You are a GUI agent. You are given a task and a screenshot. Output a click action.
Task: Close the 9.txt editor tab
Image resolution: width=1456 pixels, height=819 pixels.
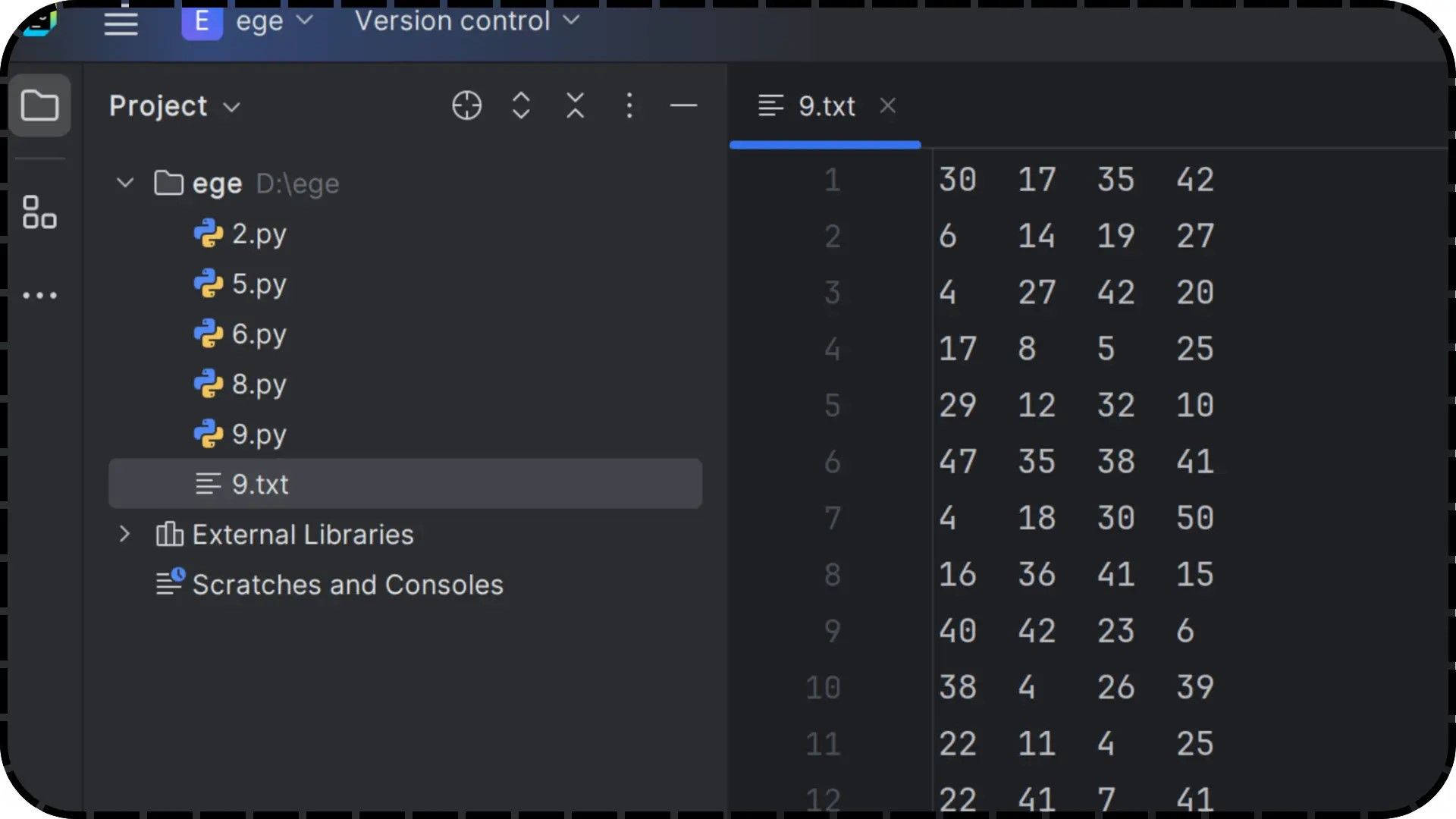pos(888,105)
